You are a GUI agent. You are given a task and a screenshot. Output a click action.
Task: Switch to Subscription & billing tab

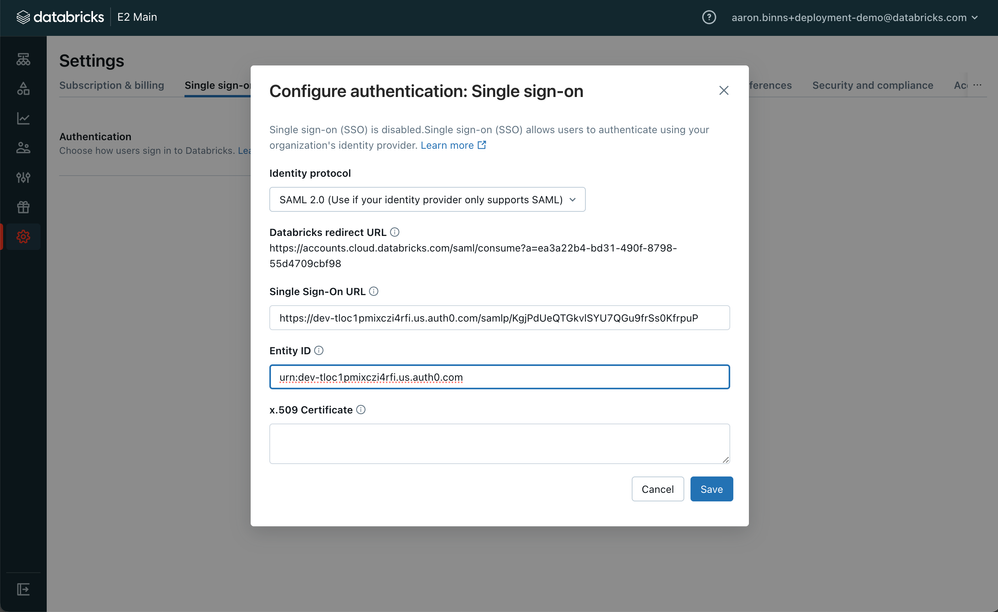pos(111,85)
